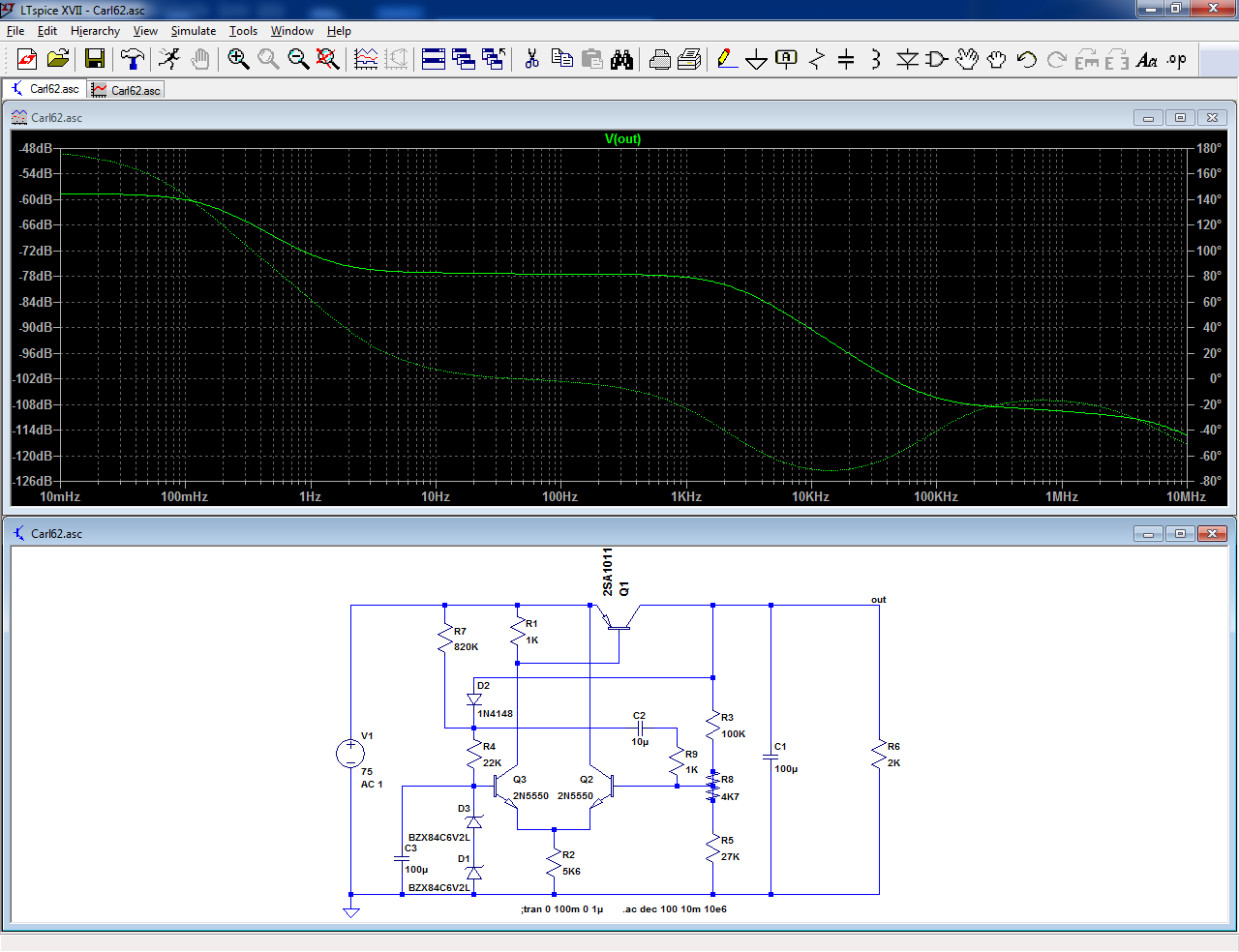1239x952 pixels.
Task: Select the Label Net tool
Action: [787, 60]
